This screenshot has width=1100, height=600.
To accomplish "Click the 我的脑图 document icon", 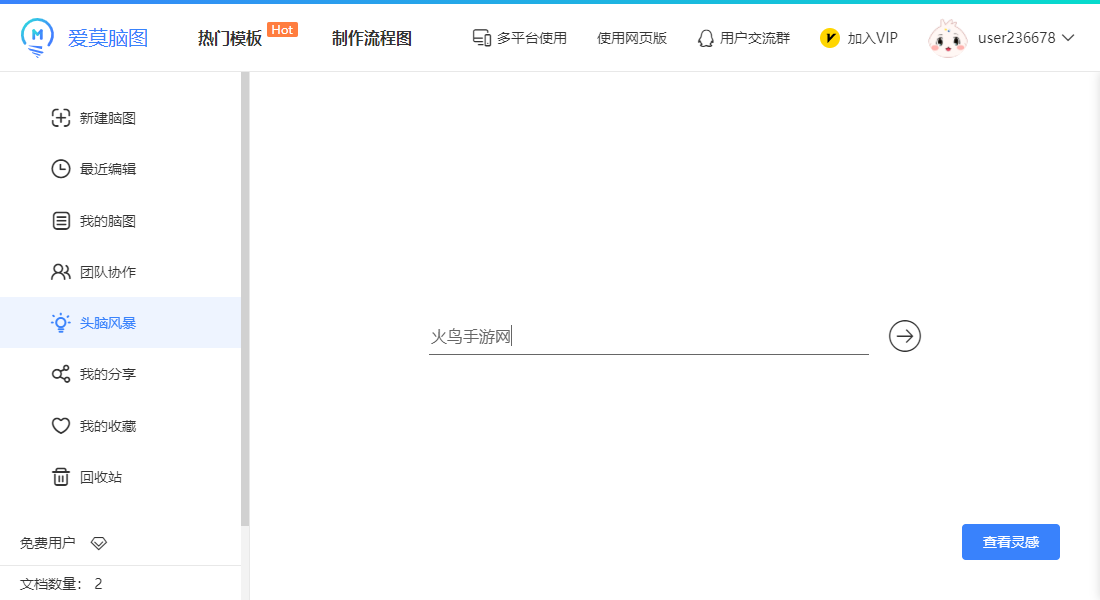I will pyautogui.click(x=61, y=221).
